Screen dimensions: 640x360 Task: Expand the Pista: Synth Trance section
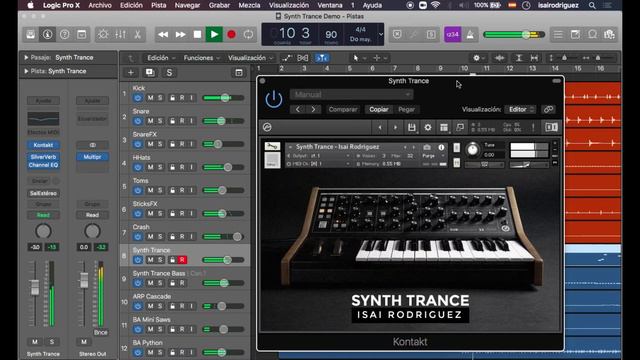(26, 71)
